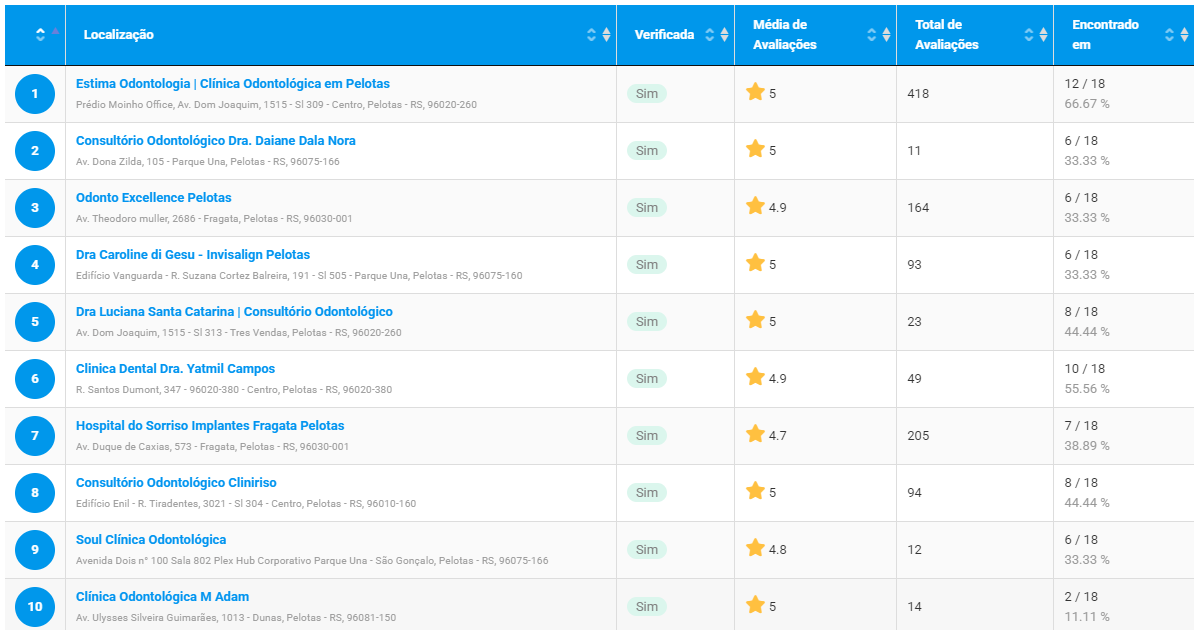Screen dimensions: 1194x630
Task: Open the Odonto Excellence Pelotas link
Action: (154, 198)
